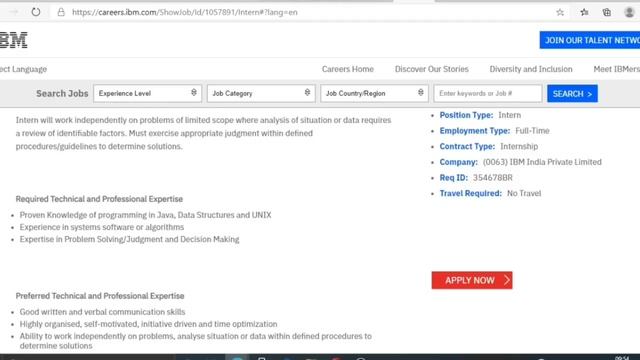Click the browser address bar URL
This screenshot has width=640, height=360.
tap(184, 12)
